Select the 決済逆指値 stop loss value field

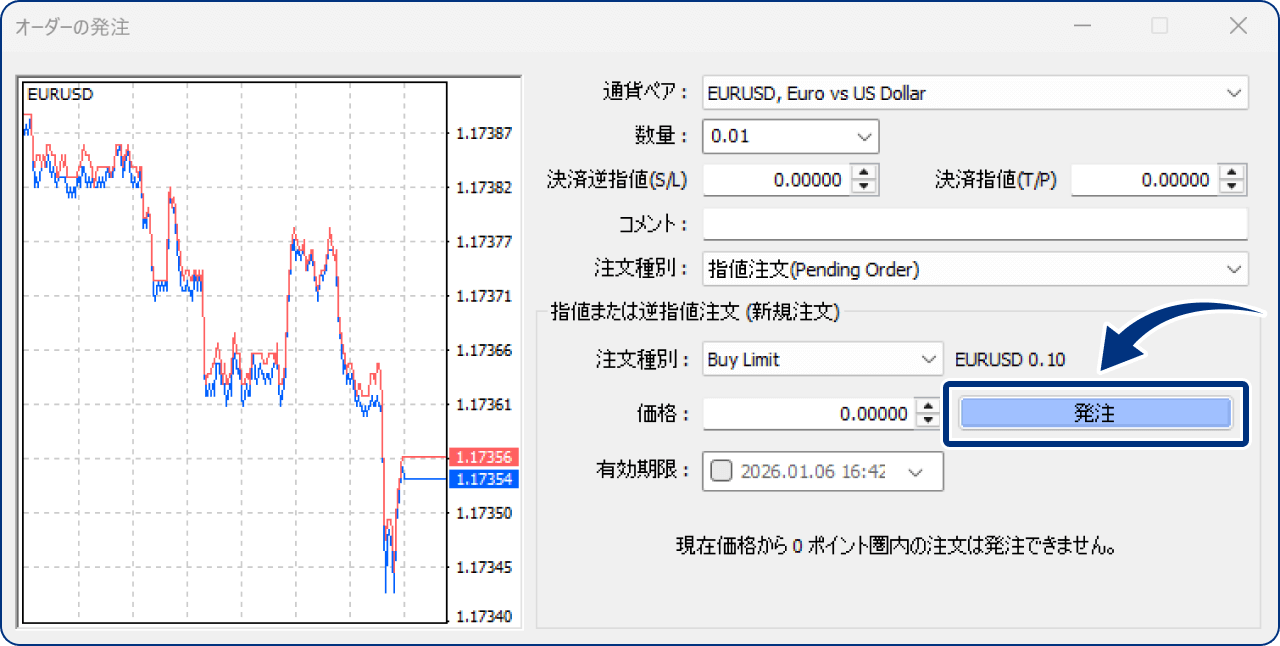pyautogui.click(x=790, y=180)
